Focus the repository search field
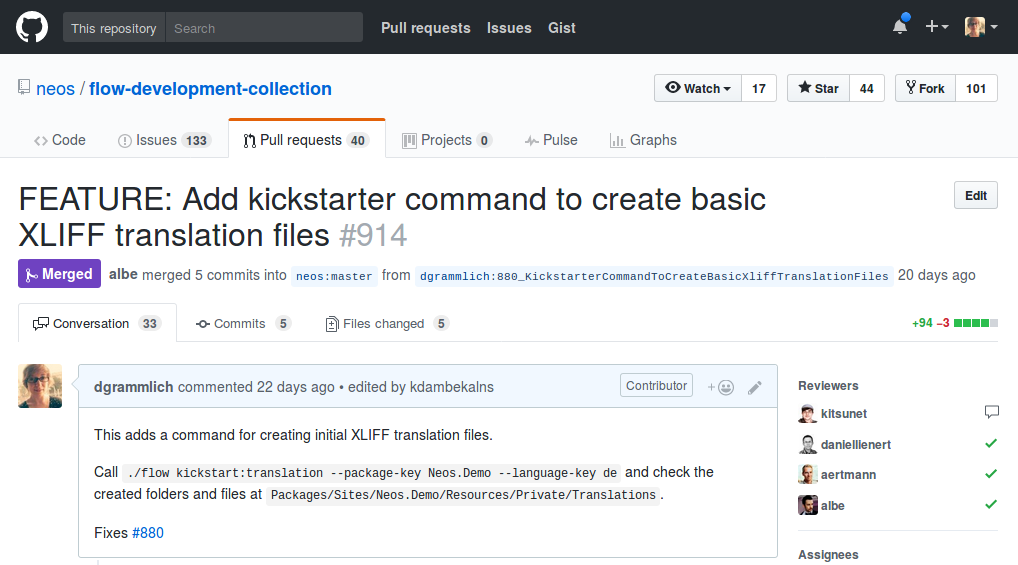The image size is (1018, 565). pos(264,28)
